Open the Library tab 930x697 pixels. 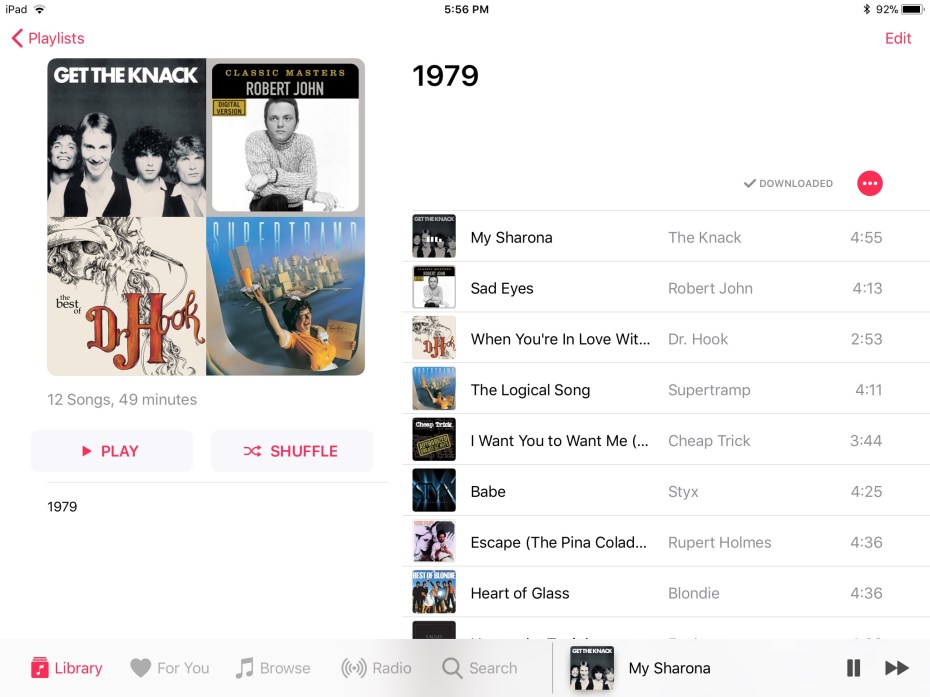coord(66,668)
